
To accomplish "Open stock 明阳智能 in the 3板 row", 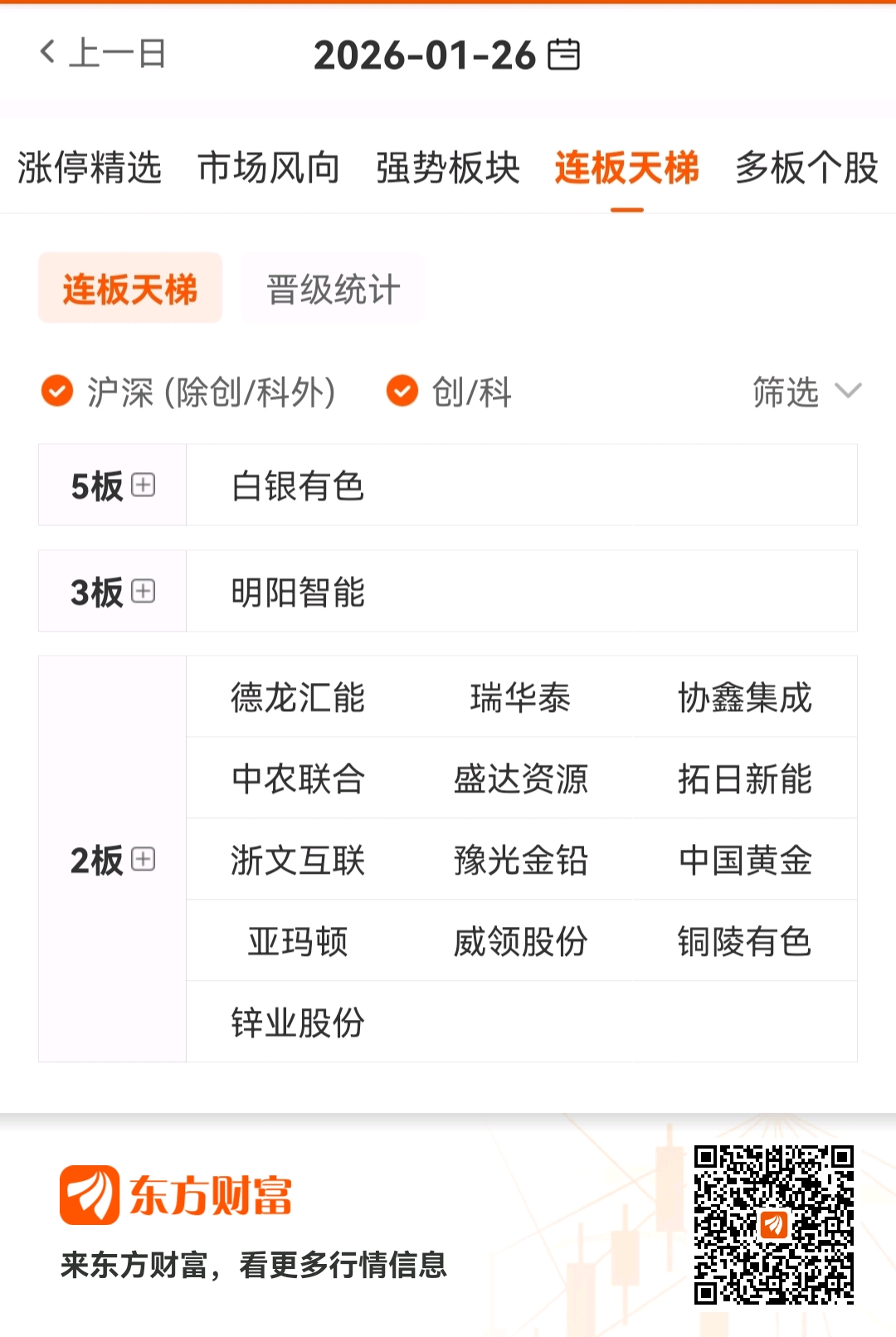I will point(298,592).
